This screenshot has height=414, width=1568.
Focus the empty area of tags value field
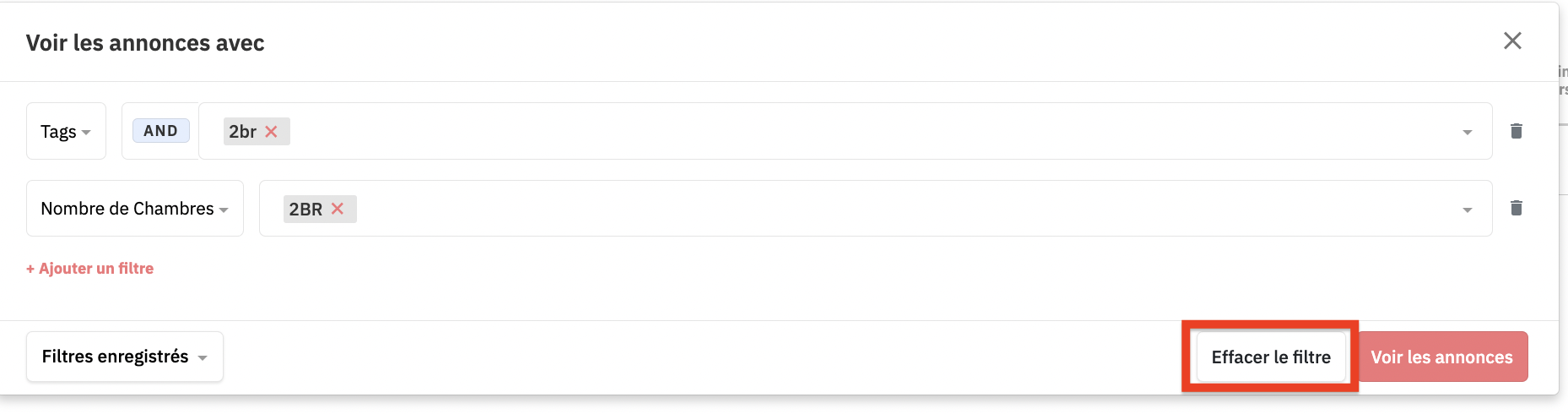point(869,131)
